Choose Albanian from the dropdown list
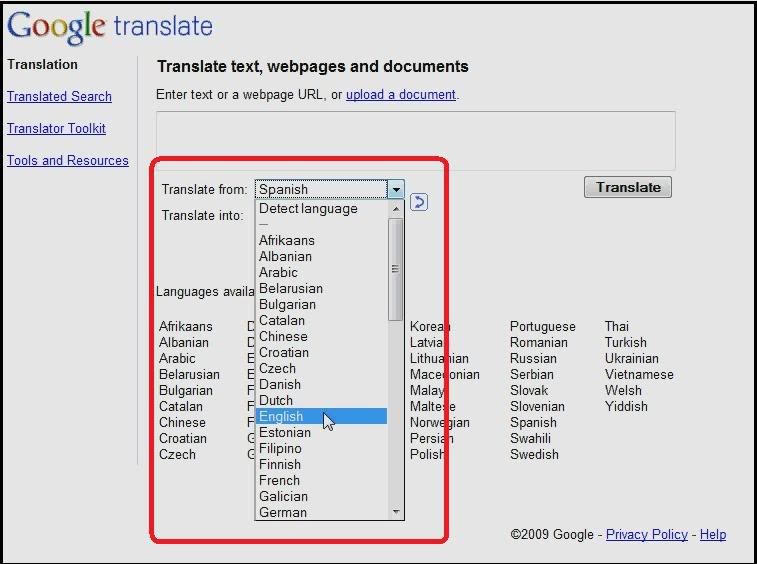Screen dimensions: 757x564 tap(322, 256)
